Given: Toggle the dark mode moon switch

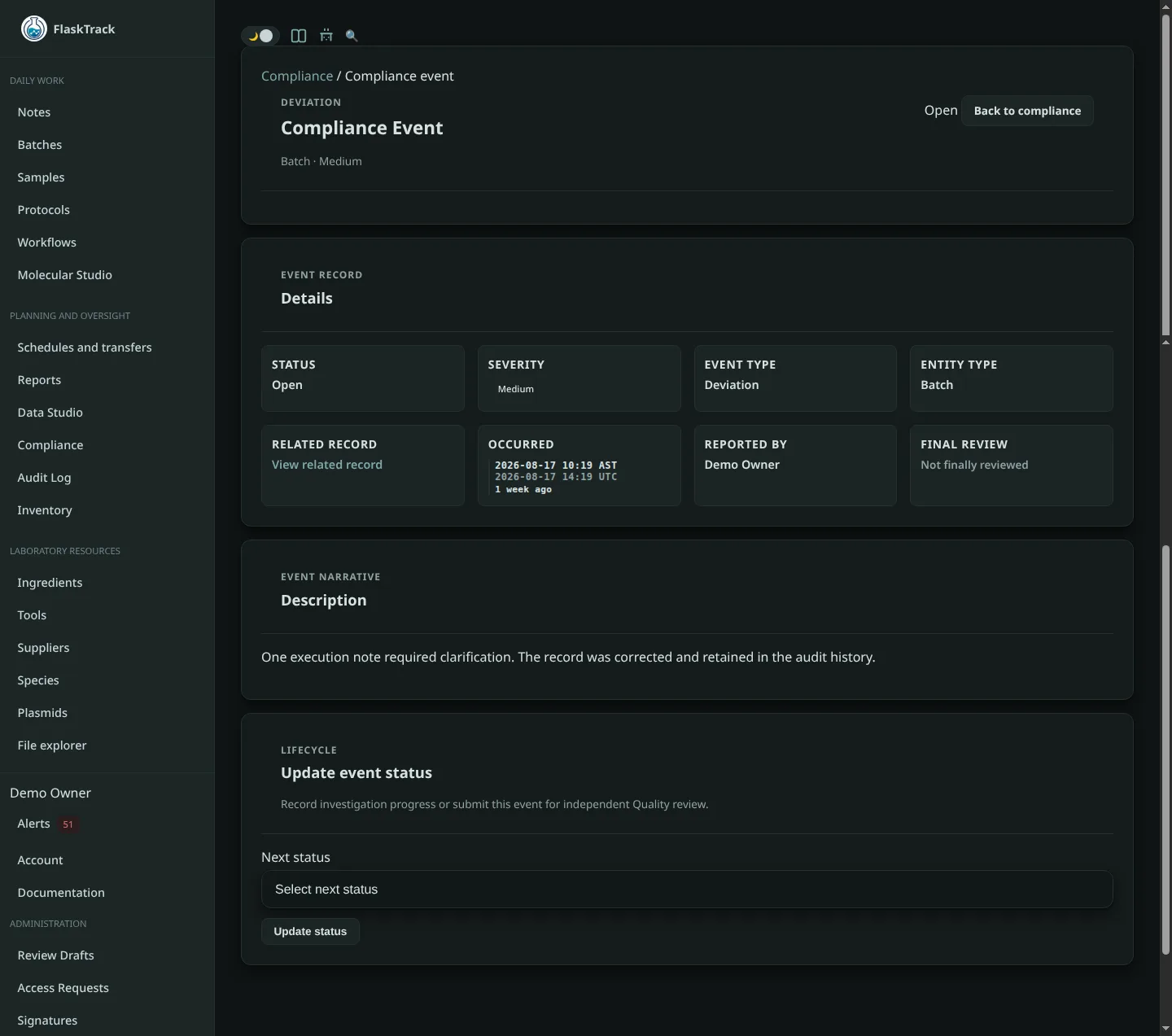Looking at the screenshot, I should pos(260,36).
